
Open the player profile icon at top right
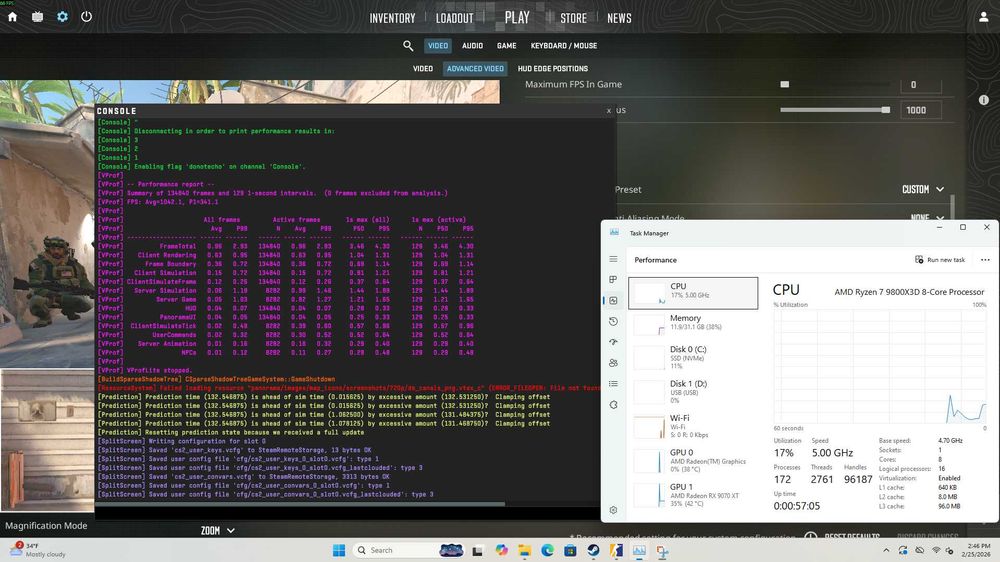tap(983, 17)
